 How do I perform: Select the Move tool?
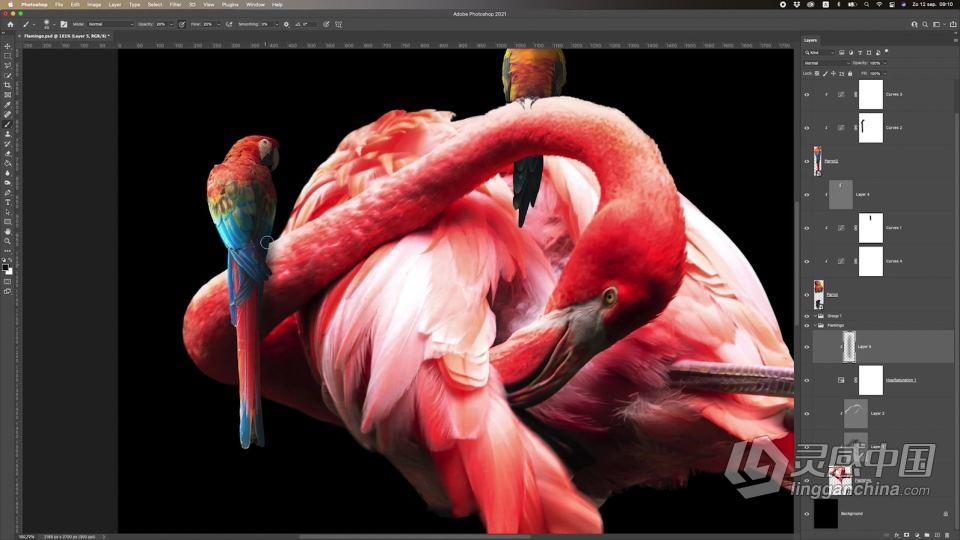[7, 46]
